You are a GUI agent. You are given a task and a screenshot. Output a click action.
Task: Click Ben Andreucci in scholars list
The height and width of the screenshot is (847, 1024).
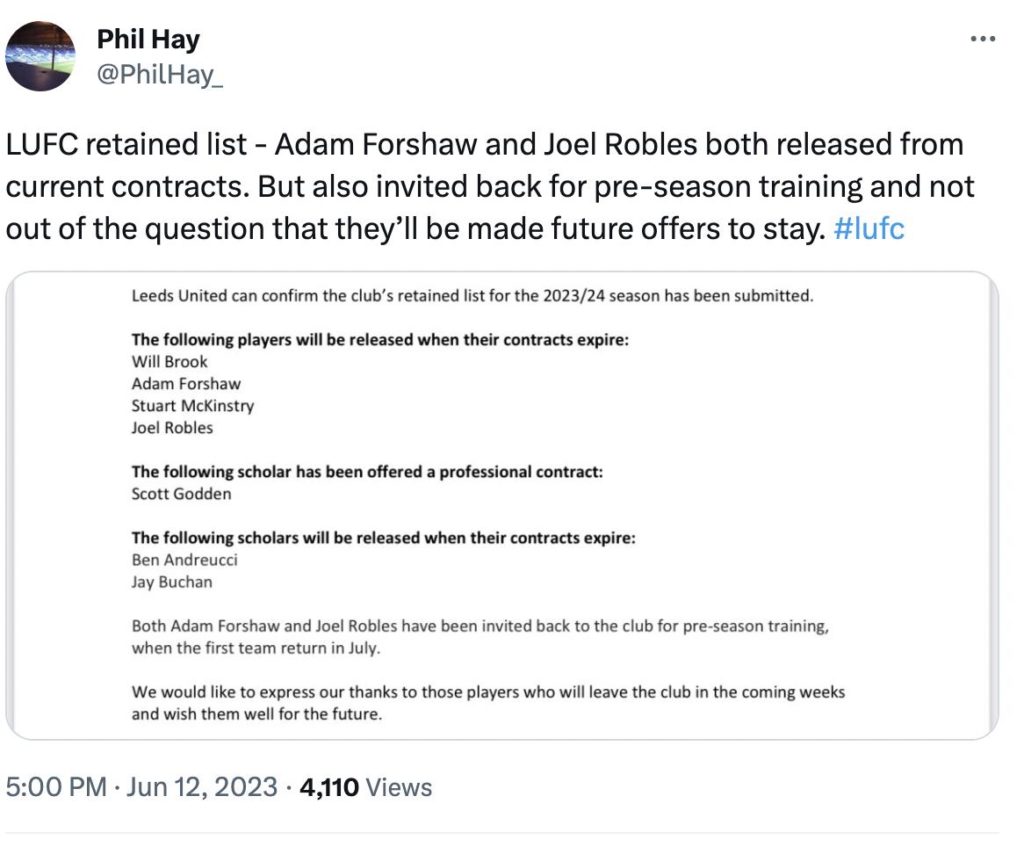[184, 560]
